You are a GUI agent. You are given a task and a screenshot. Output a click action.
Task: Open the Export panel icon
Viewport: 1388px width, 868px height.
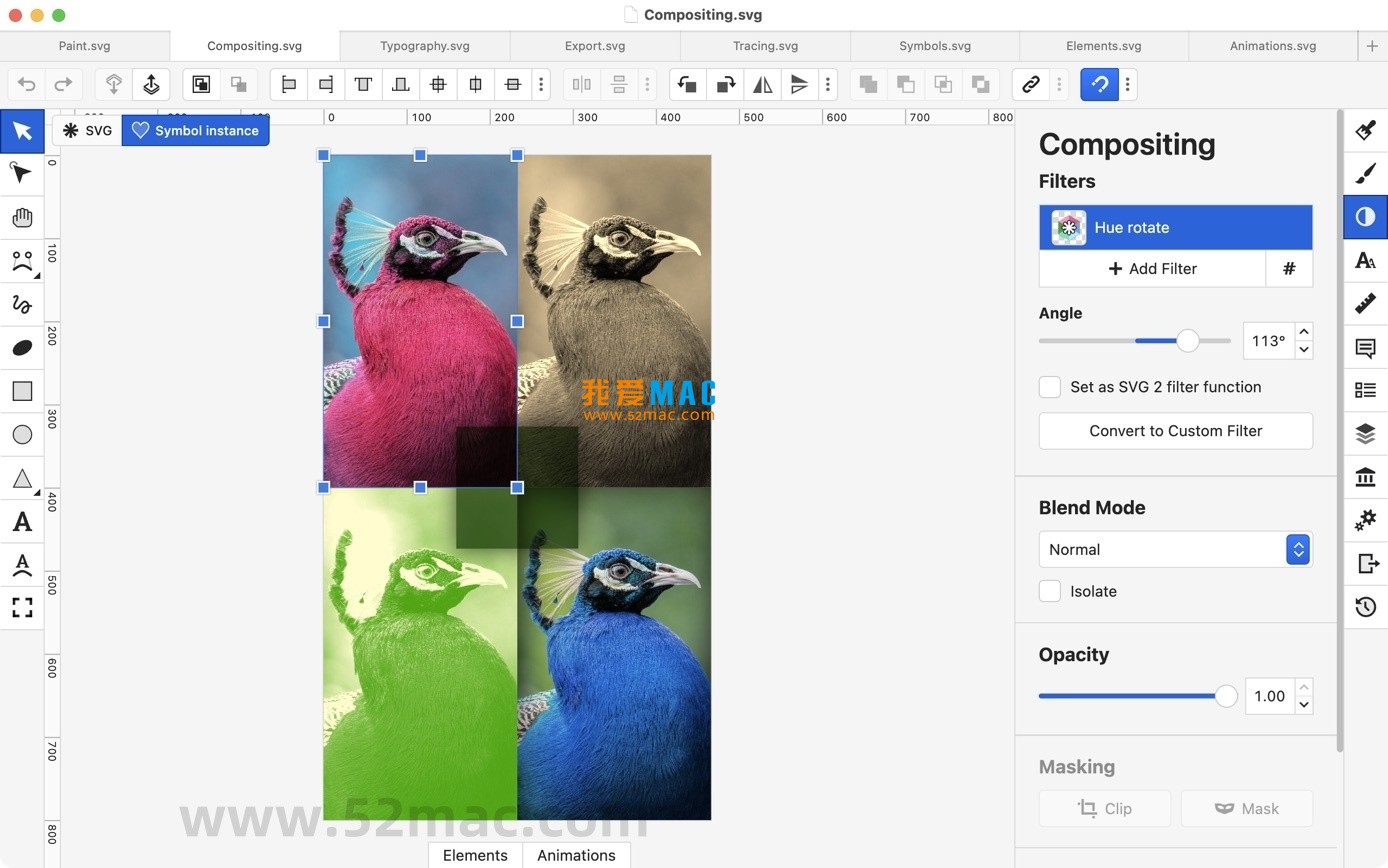[x=1366, y=563]
